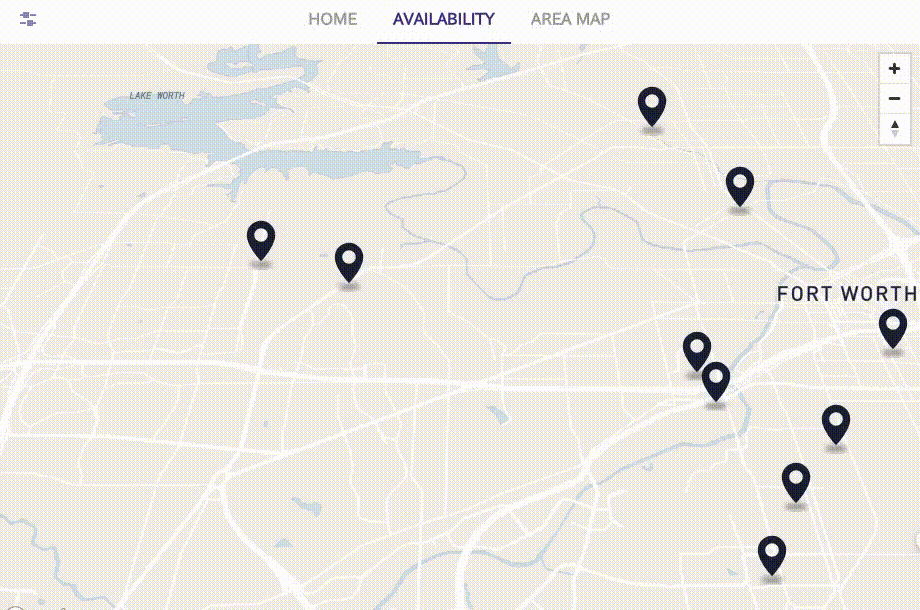Select the pin just east of westernmost pin
The height and width of the screenshot is (610, 920).
[348, 261]
